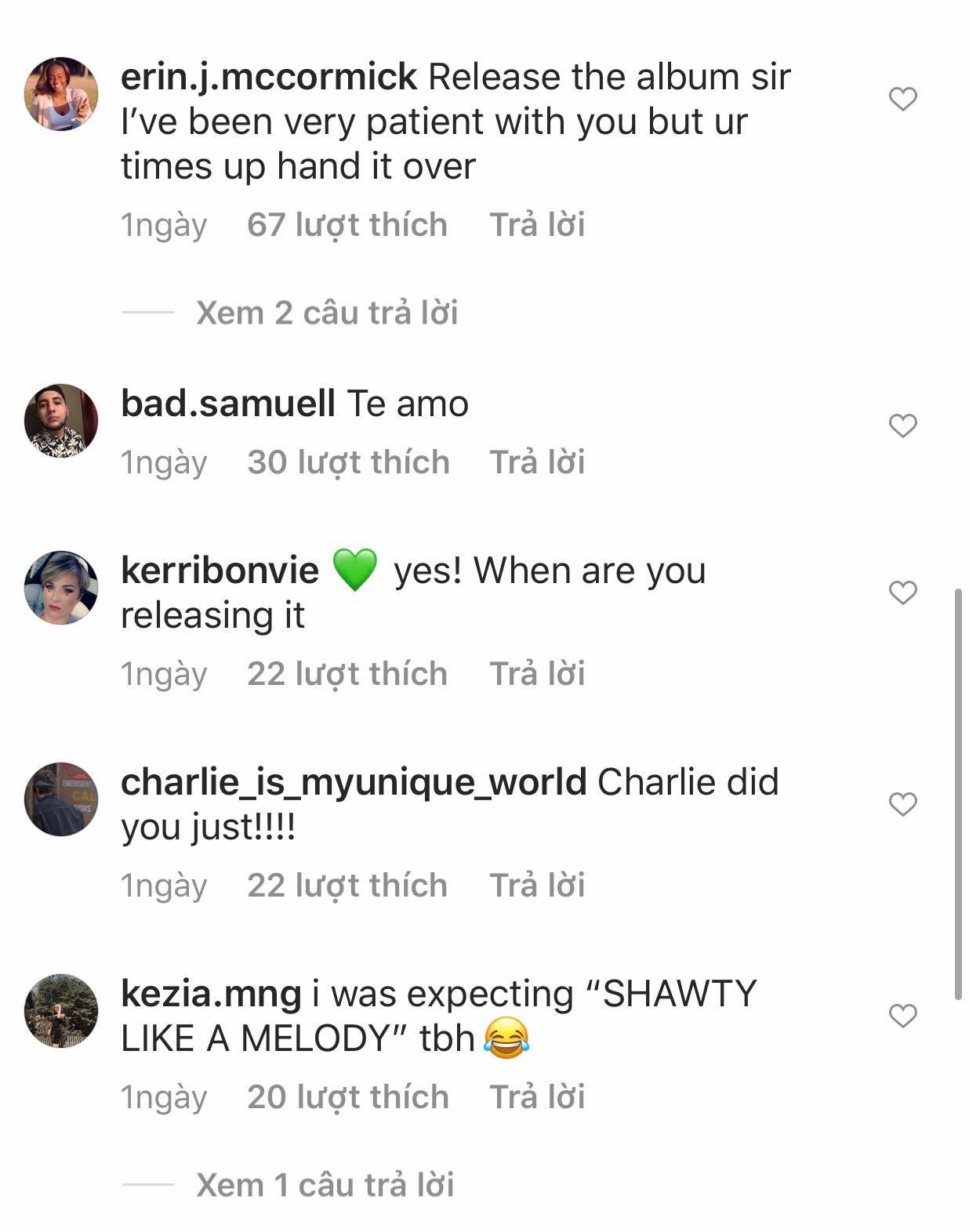Reply to kezia.mng's comment
The image size is (969, 1232).
[537, 1097]
